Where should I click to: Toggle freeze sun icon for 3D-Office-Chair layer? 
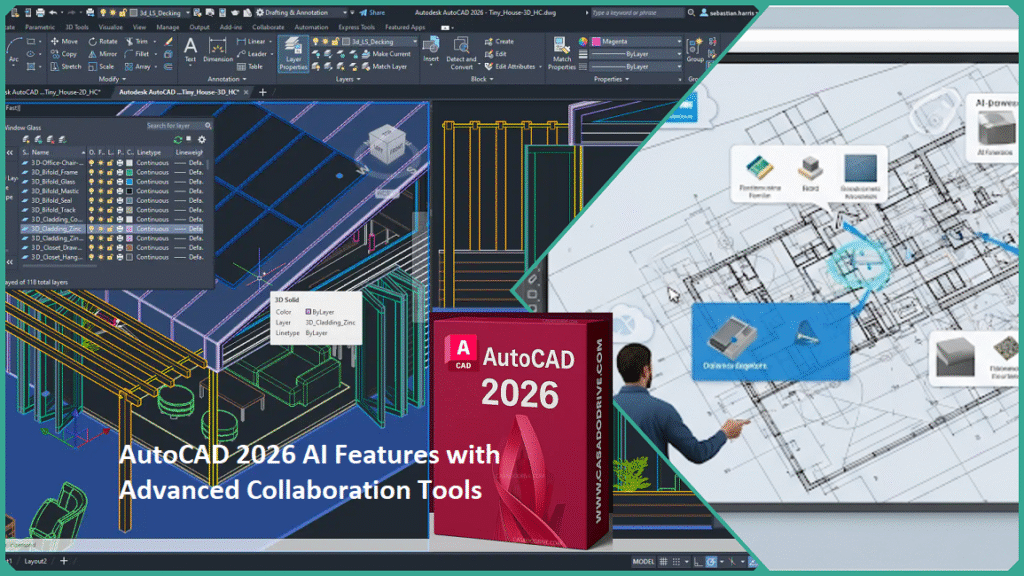tap(101, 163)
